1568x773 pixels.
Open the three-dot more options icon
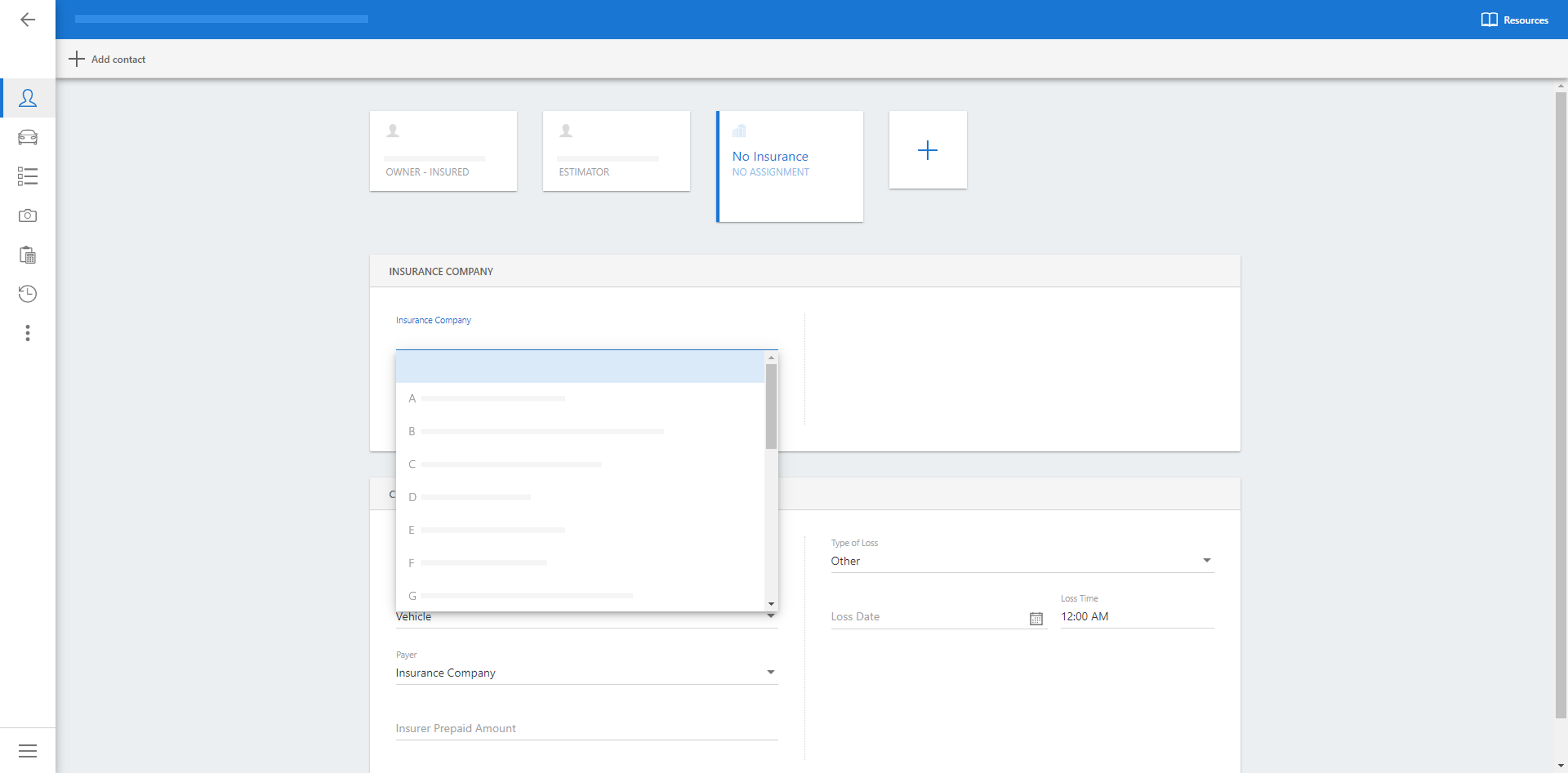27,333
